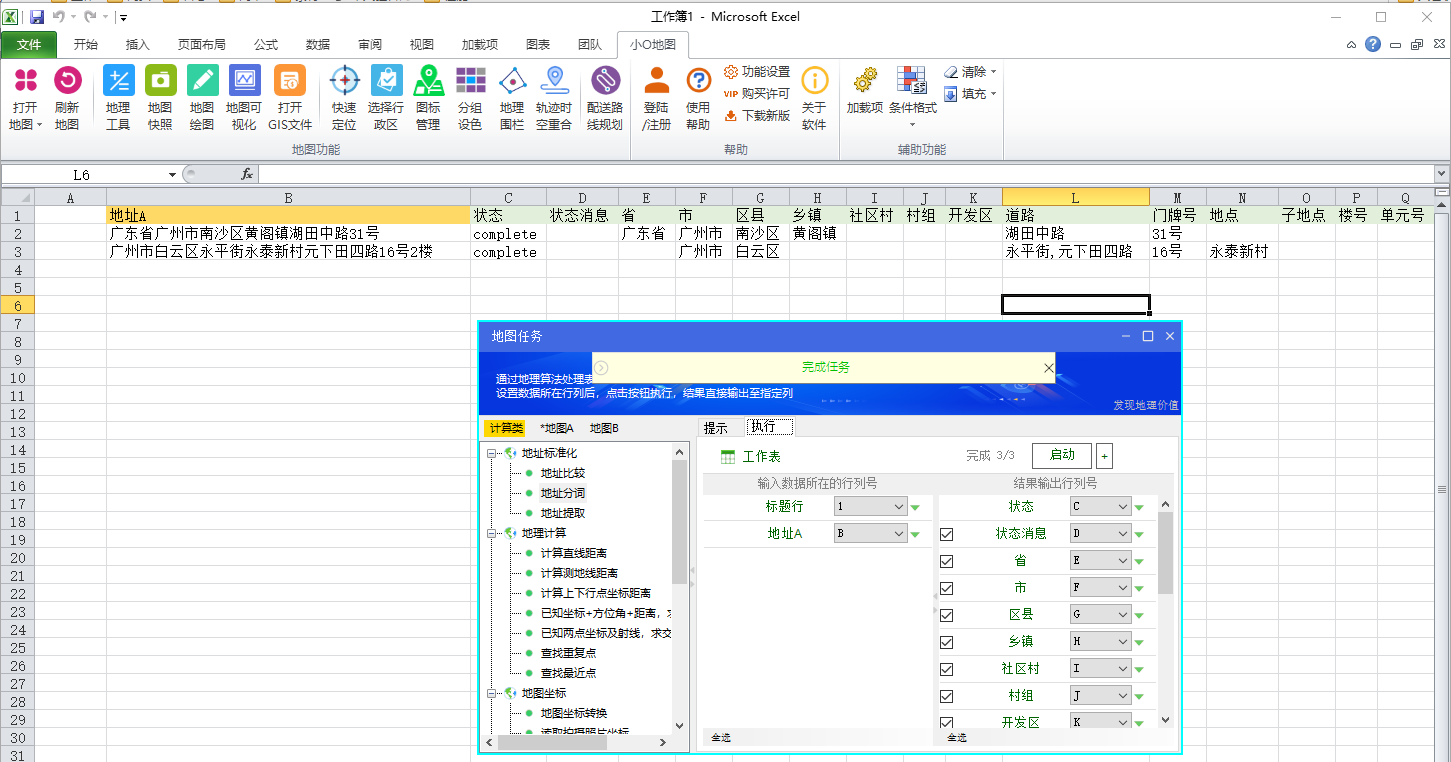Download new version via 下载新版
This screenshot has height=762, width=1451.
pyautogui.click(x=757, y=115)
